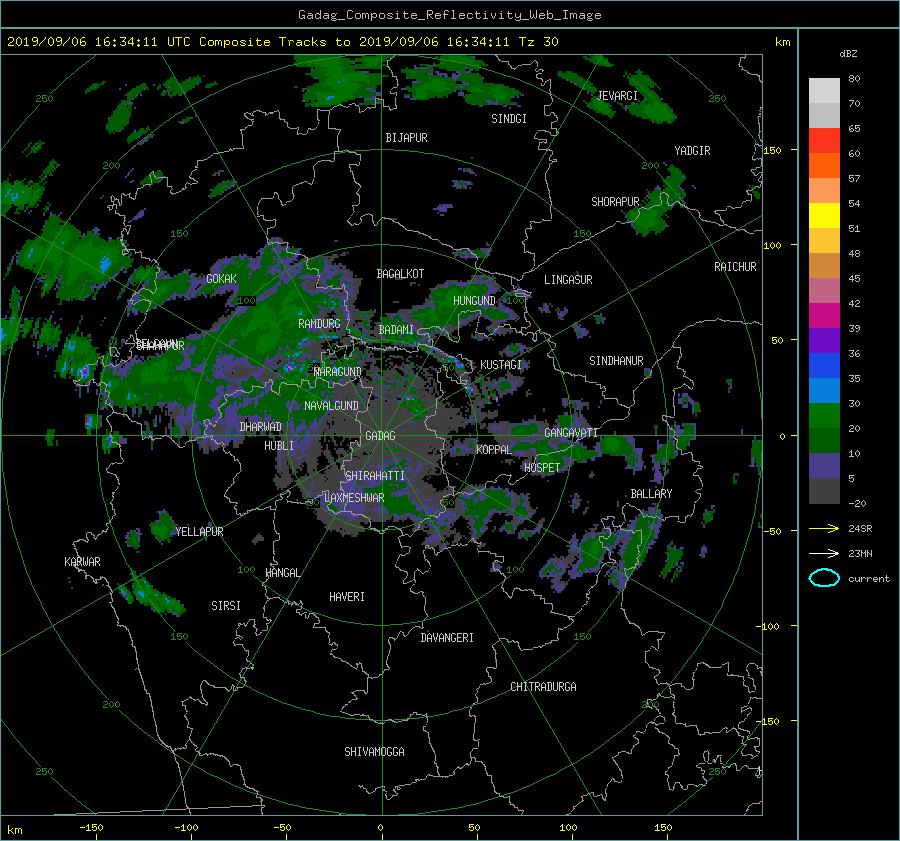Click the DHARWAD label
Viewport: 900px width, 841px height.
click(x=261, y=427)
